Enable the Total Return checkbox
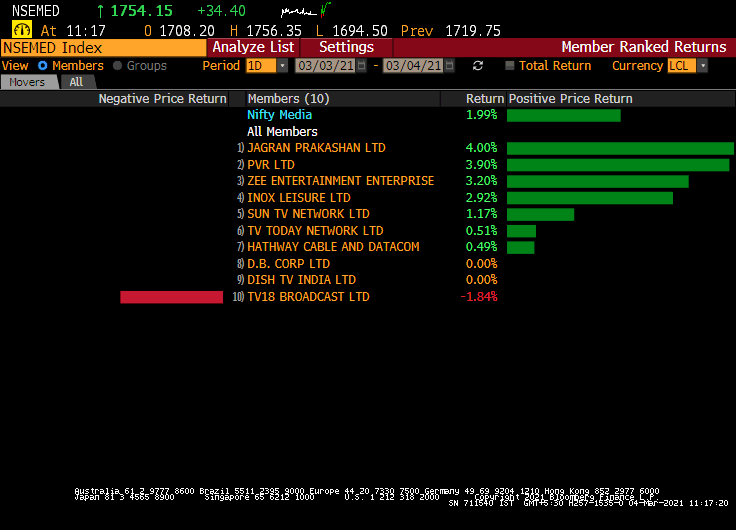736x530 pixels. 510,66
